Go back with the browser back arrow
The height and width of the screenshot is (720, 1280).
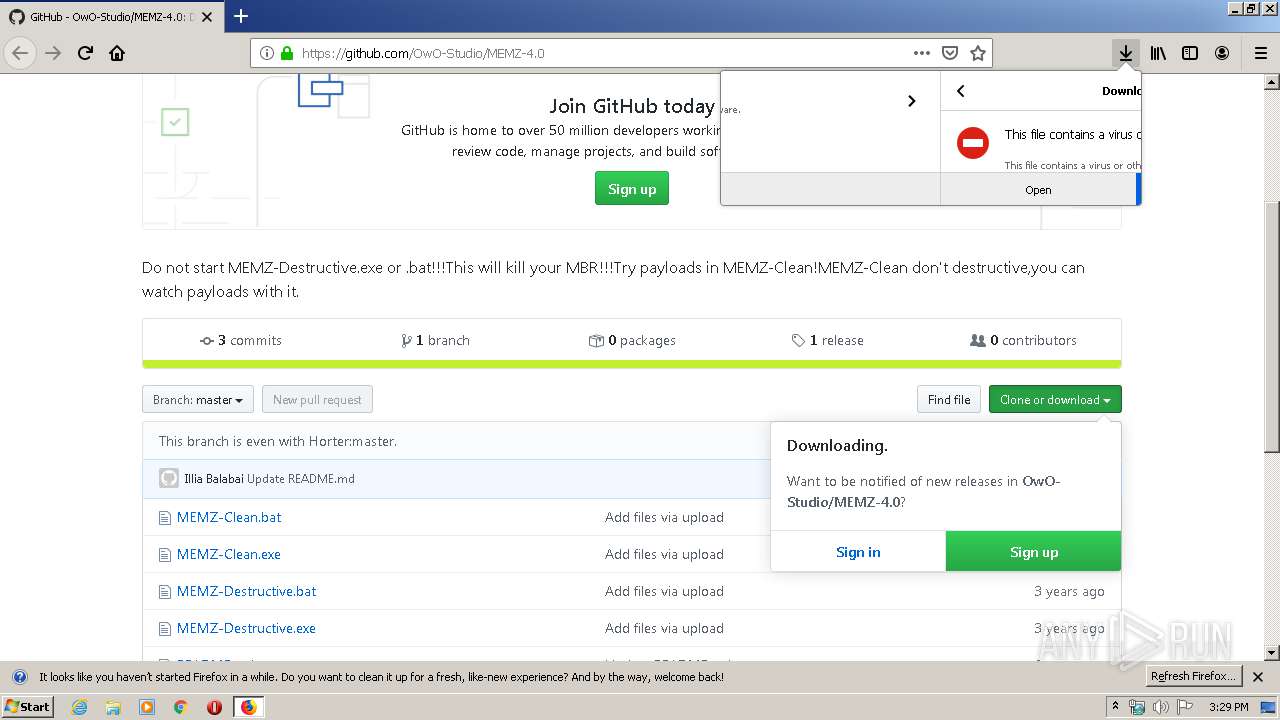coord(20,53)
